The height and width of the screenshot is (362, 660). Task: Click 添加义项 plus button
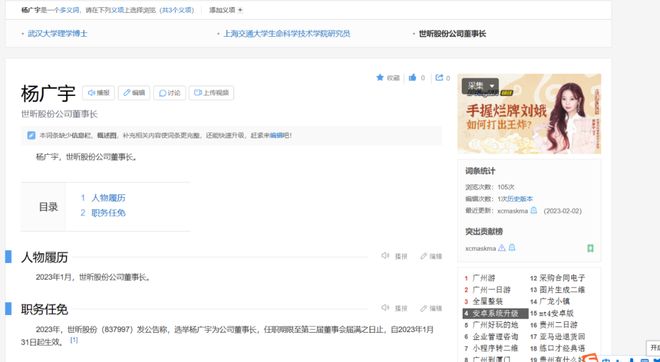(226, 10)
